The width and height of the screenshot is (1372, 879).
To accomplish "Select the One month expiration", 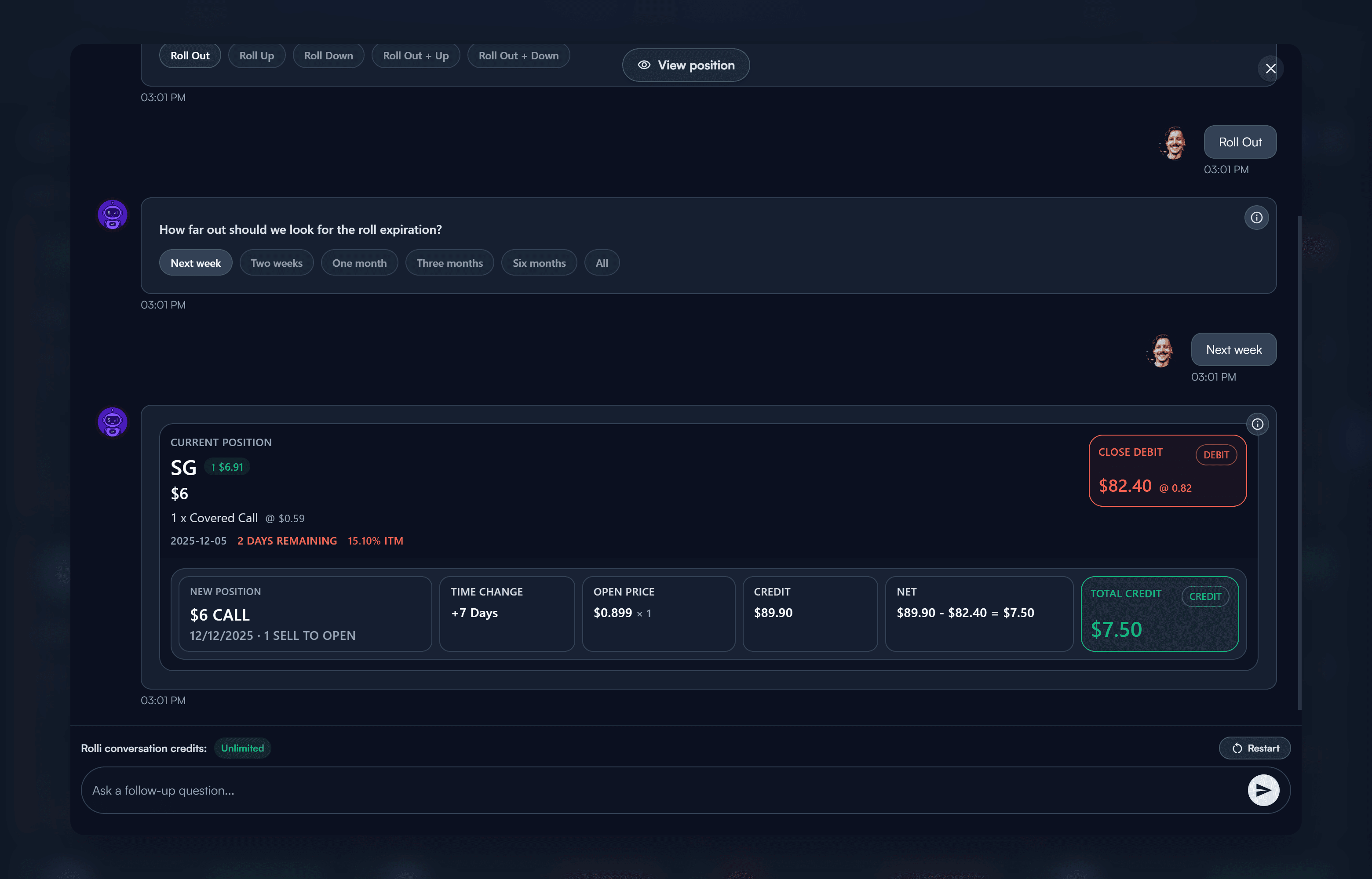I will coord(359,262).
